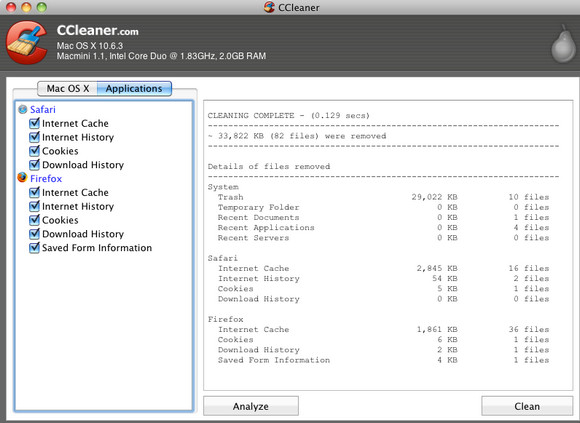Click the Clean button
Viewport: 580px width, 423px height.
[527, 406]
